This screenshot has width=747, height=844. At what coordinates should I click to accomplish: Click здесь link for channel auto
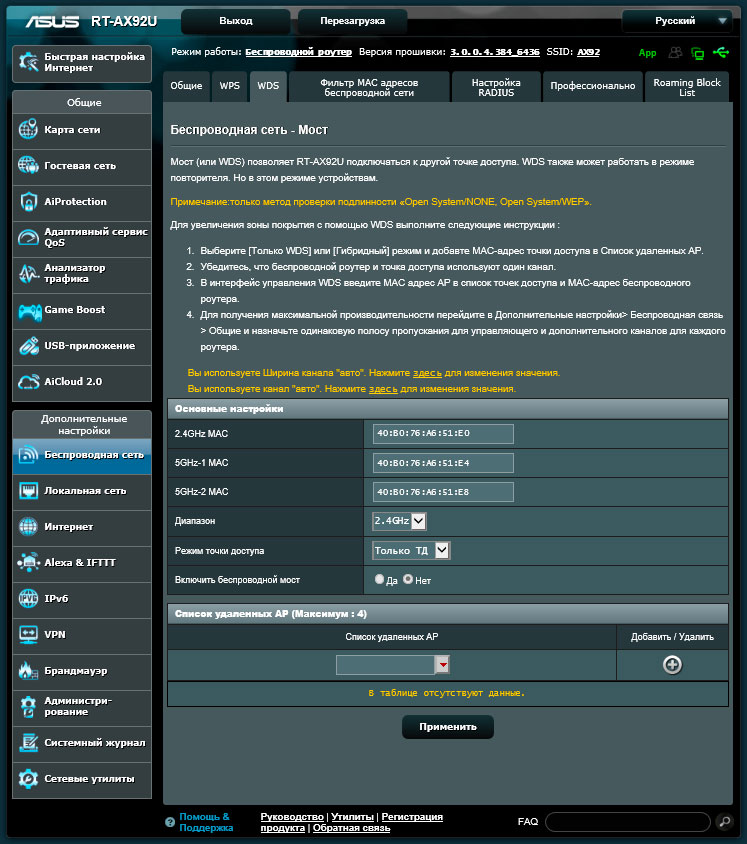[x=383, y=389]
